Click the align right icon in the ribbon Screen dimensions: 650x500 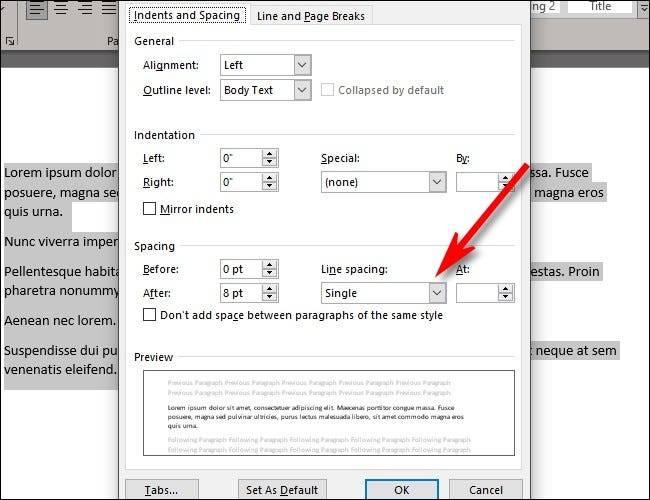pyautogui.click(x=87, y=11)
